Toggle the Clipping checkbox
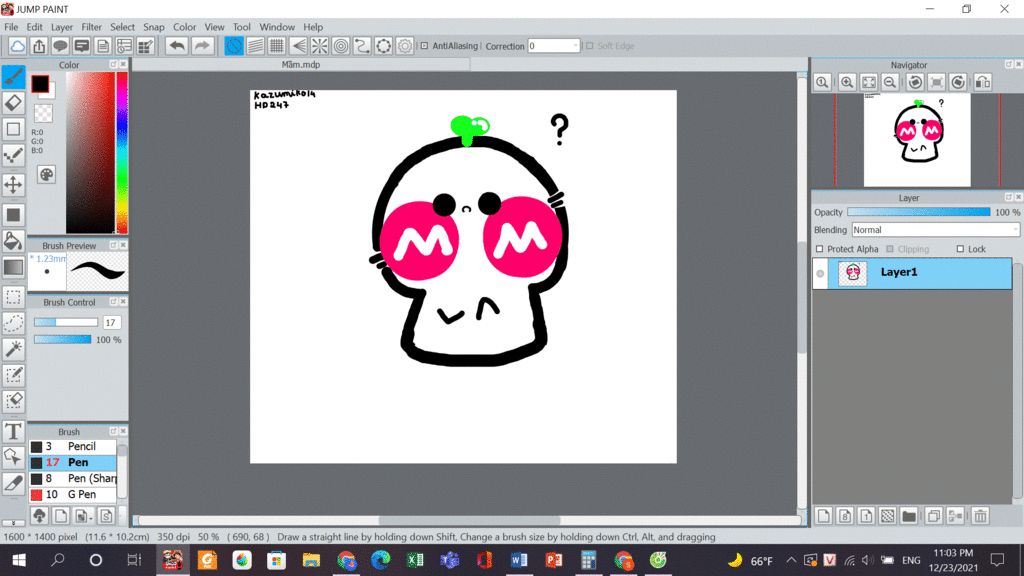This screenshot has width=1024, height=576. (x=889, y=249)
